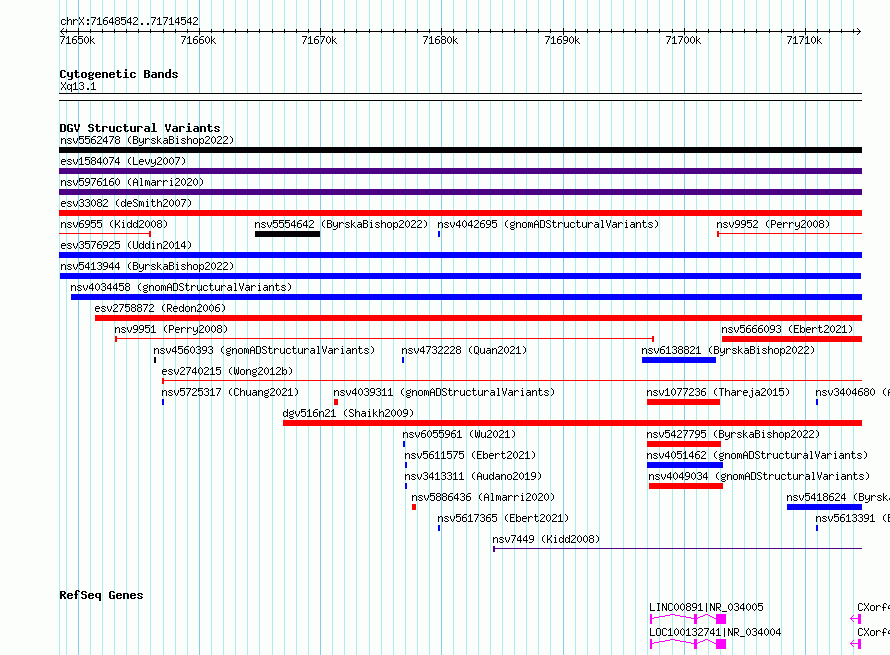Select nsv5886436 (Almarri2020) label

(483, 497)
